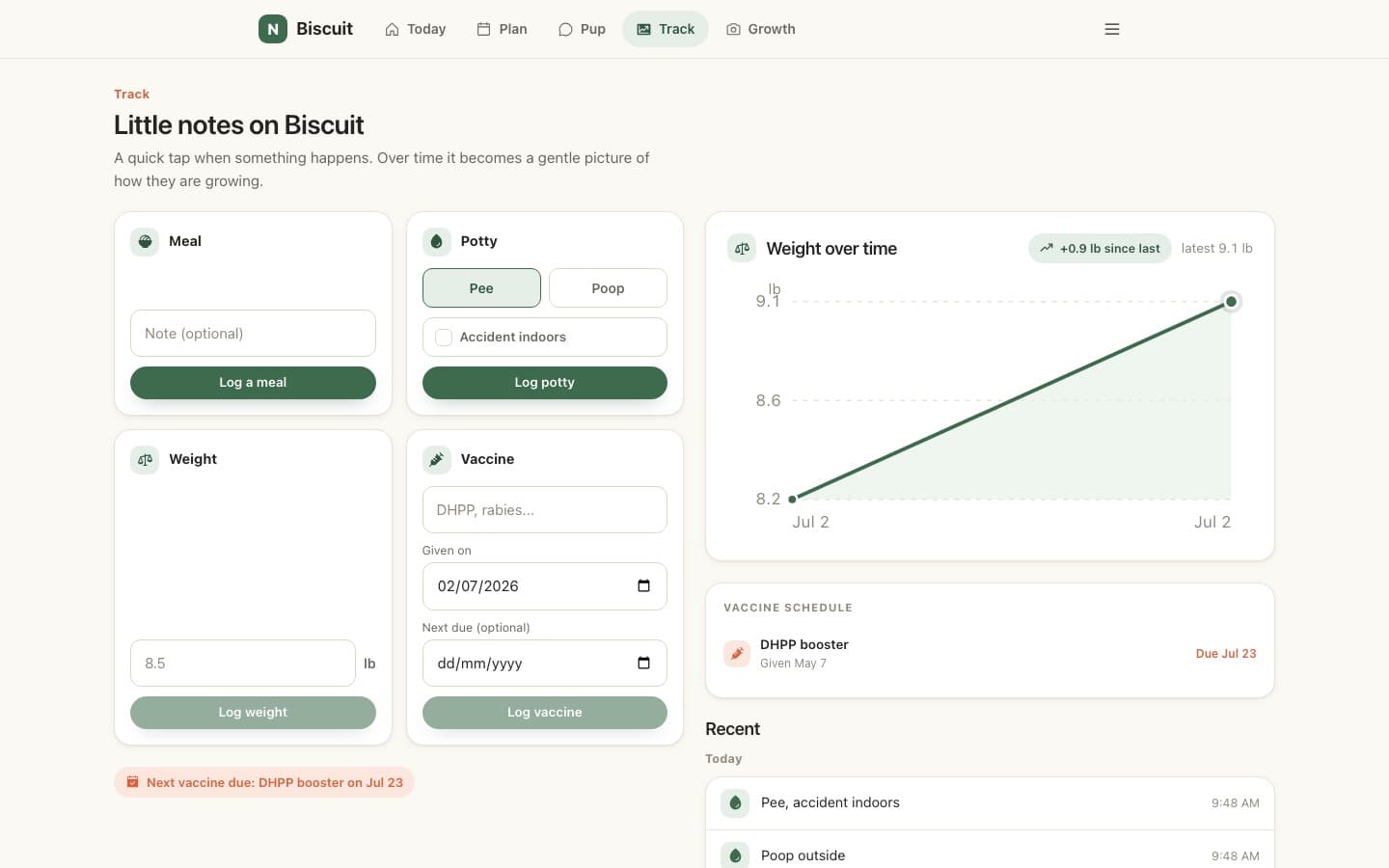Select the Pee option
Image resolution: width=1389 pixels, height=868 pixels.
pyautogui.click(x=481, y=288)
